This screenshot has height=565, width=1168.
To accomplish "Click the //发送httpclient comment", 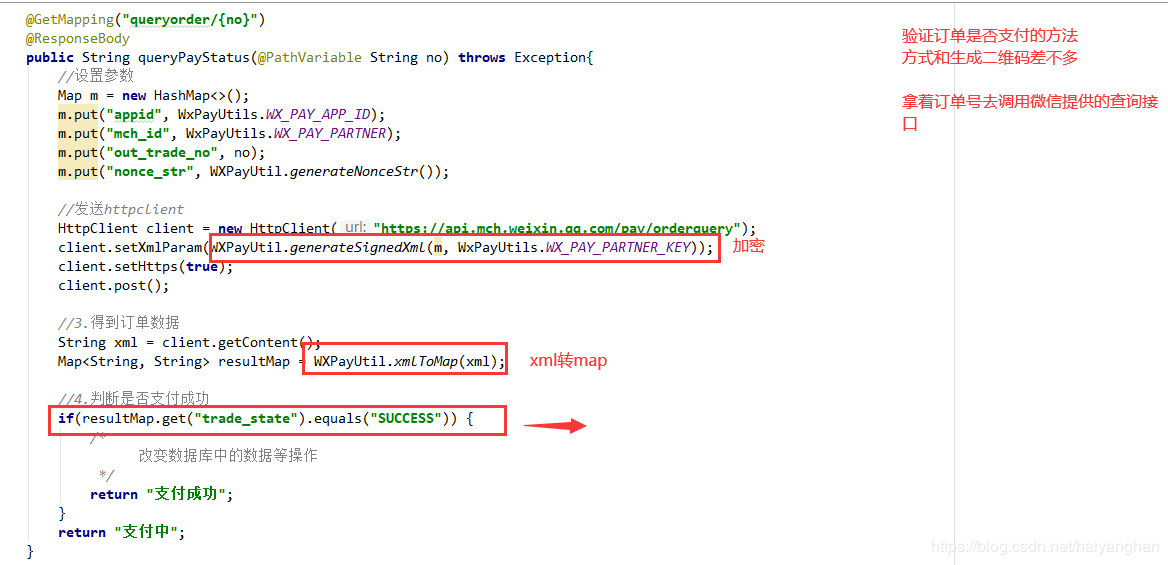I will (x=121, y=209).
